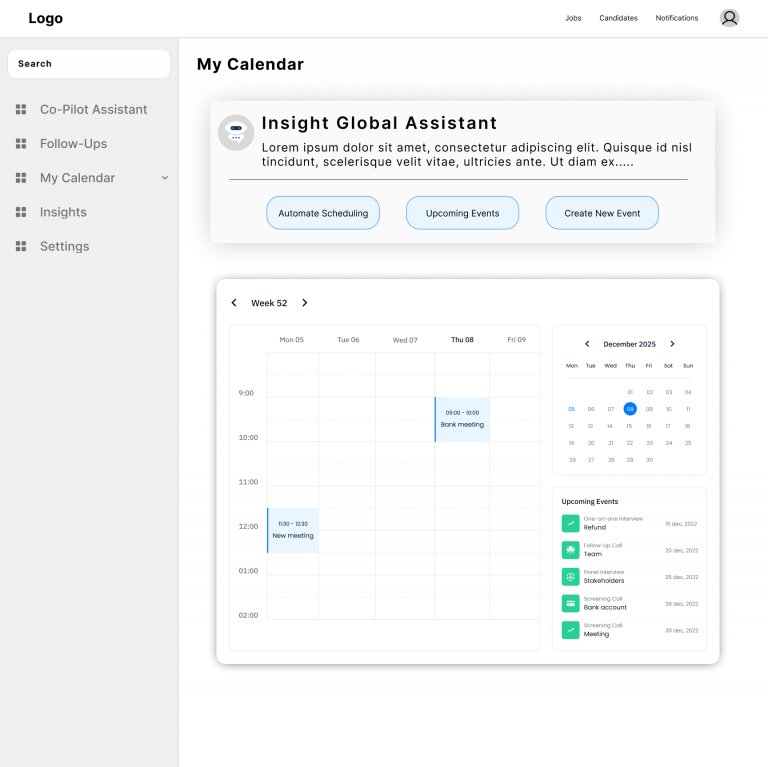
Task: Open Notifications in the top navigation
Action: point(677,18)
